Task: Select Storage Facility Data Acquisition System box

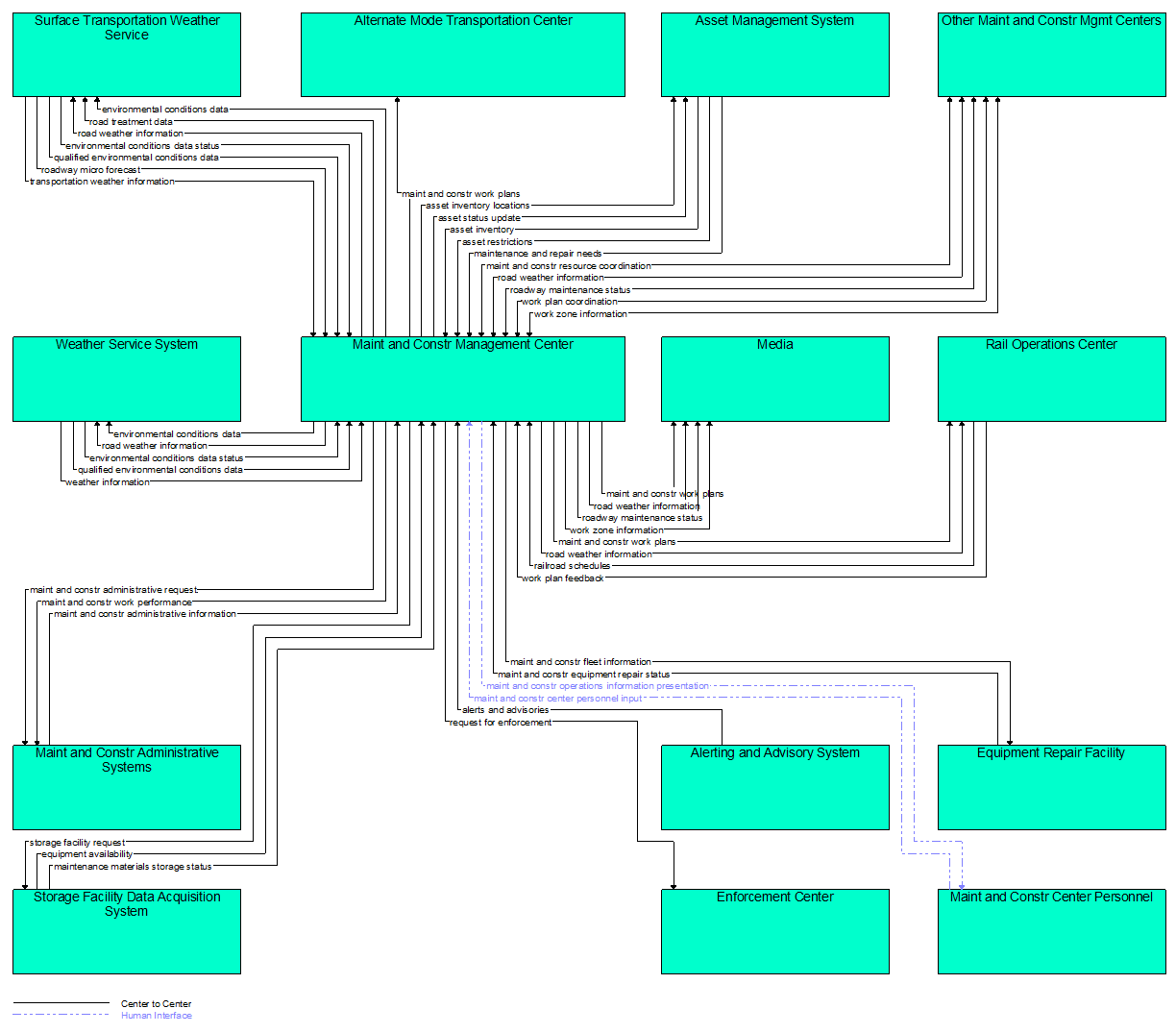Action: (x=127, y=931)
